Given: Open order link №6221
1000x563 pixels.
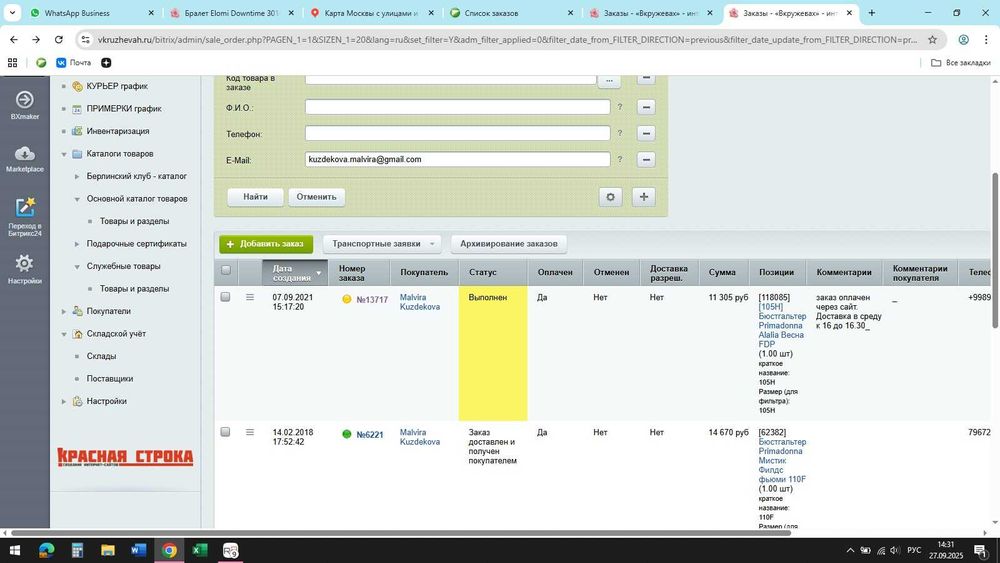Looking at the screenshot, I should click(369, 435).
